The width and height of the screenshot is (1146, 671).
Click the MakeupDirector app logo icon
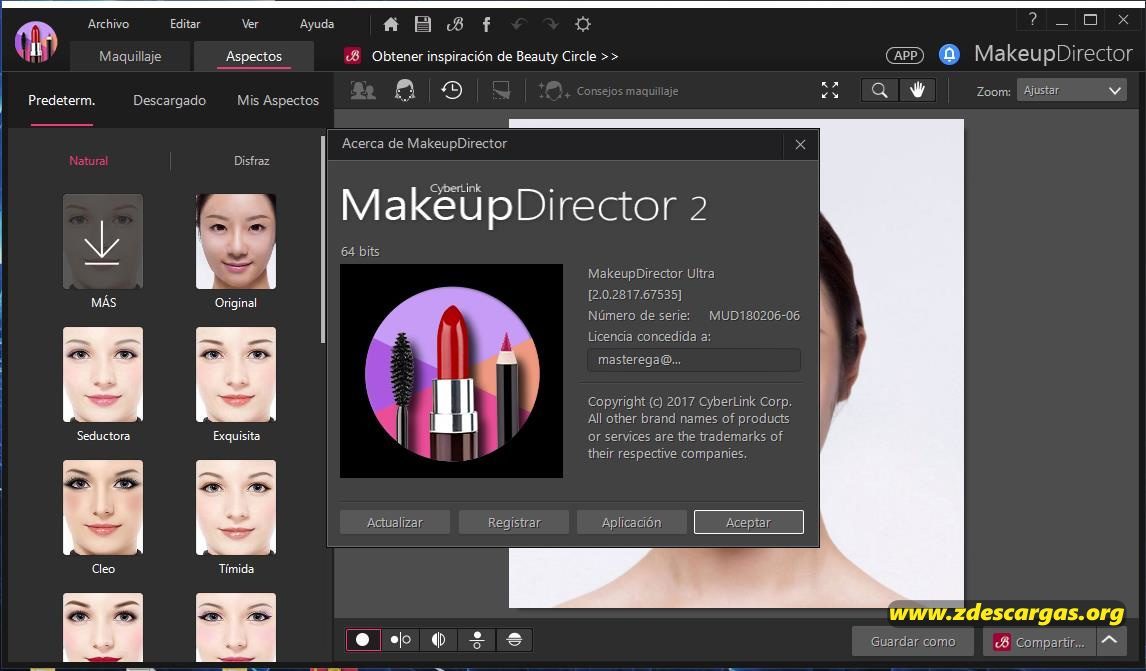35,42
